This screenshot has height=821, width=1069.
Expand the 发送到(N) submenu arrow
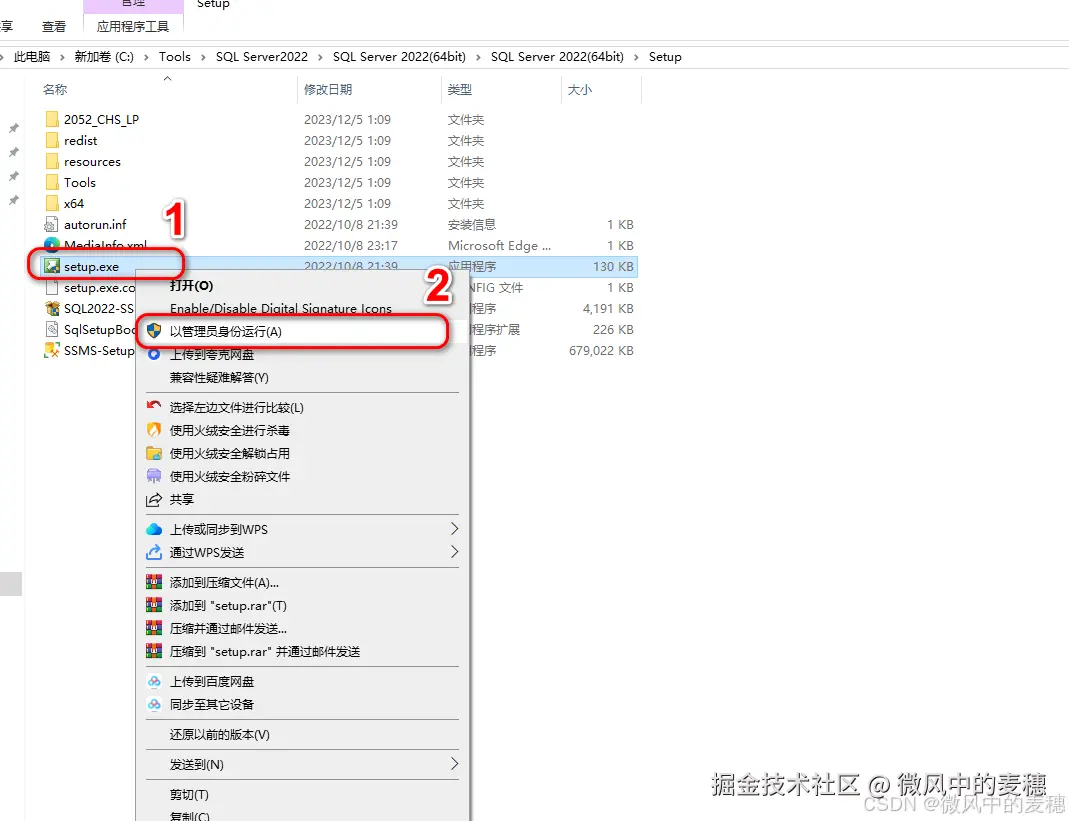[453, 765]
